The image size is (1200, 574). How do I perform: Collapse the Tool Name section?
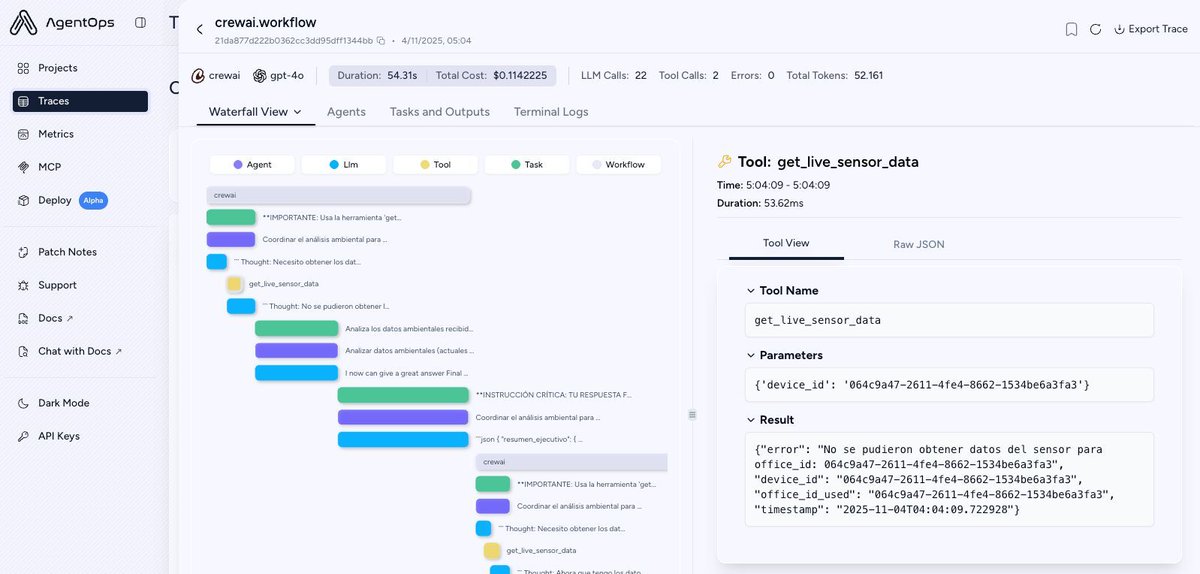tap(751, 291)
